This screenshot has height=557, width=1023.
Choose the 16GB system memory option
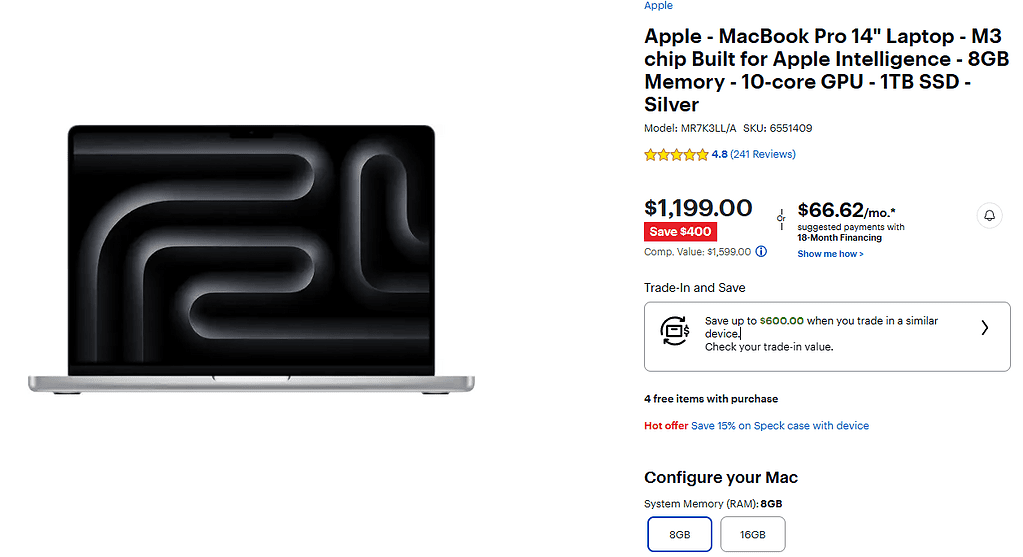tap(752, 534)
